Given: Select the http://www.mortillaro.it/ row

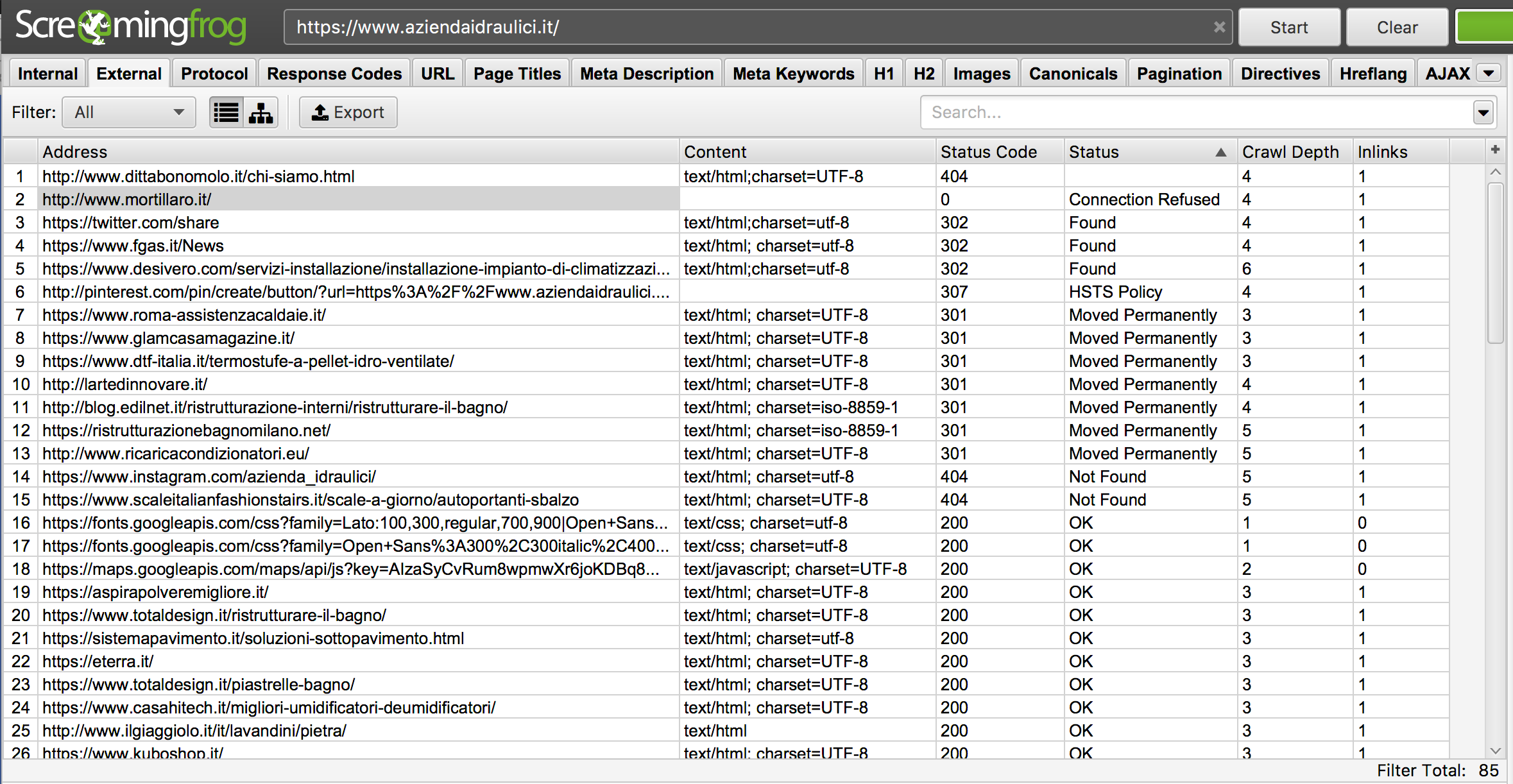Looking at the screenshot, I should click(726, 199).
